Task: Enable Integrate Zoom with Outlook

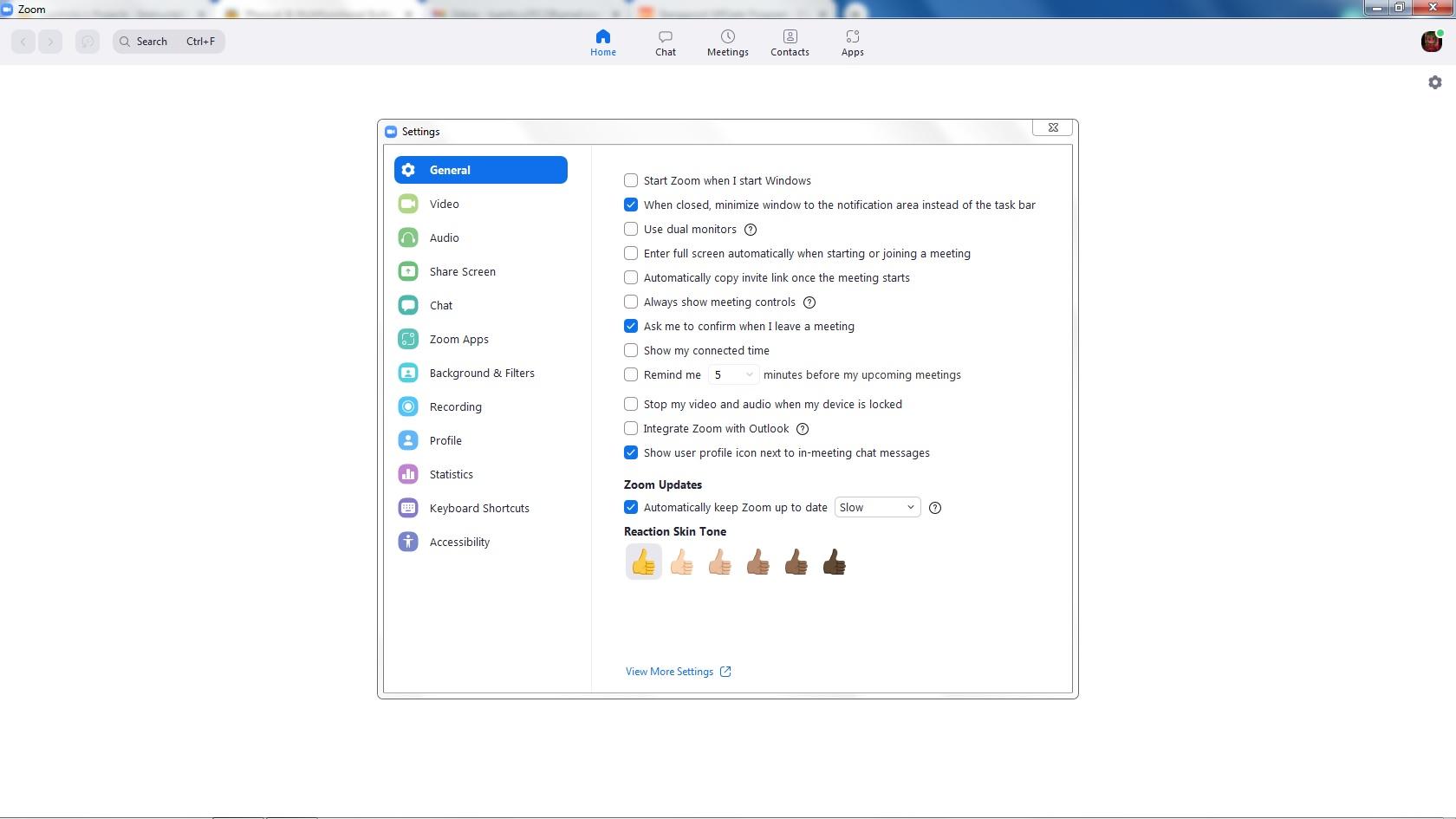Action: click(631, 428)
